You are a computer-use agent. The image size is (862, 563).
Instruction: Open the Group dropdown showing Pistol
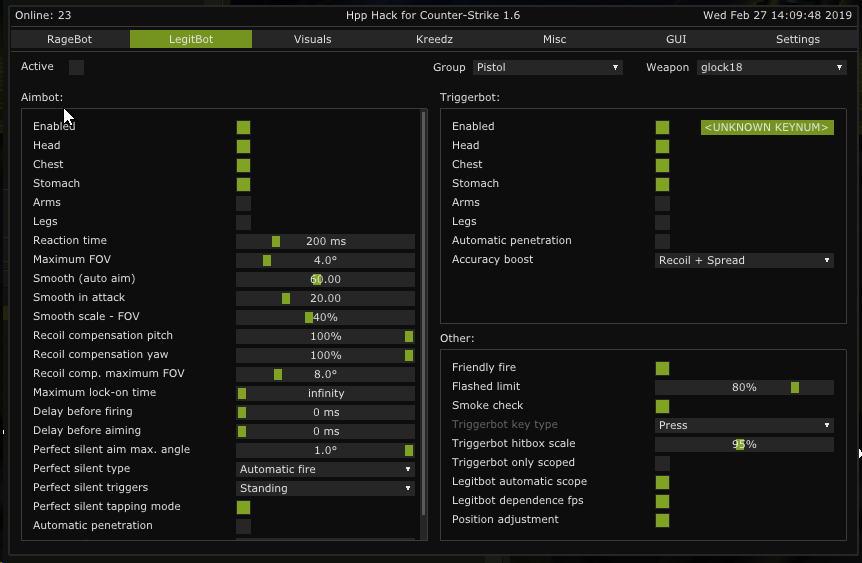(547, 68)
